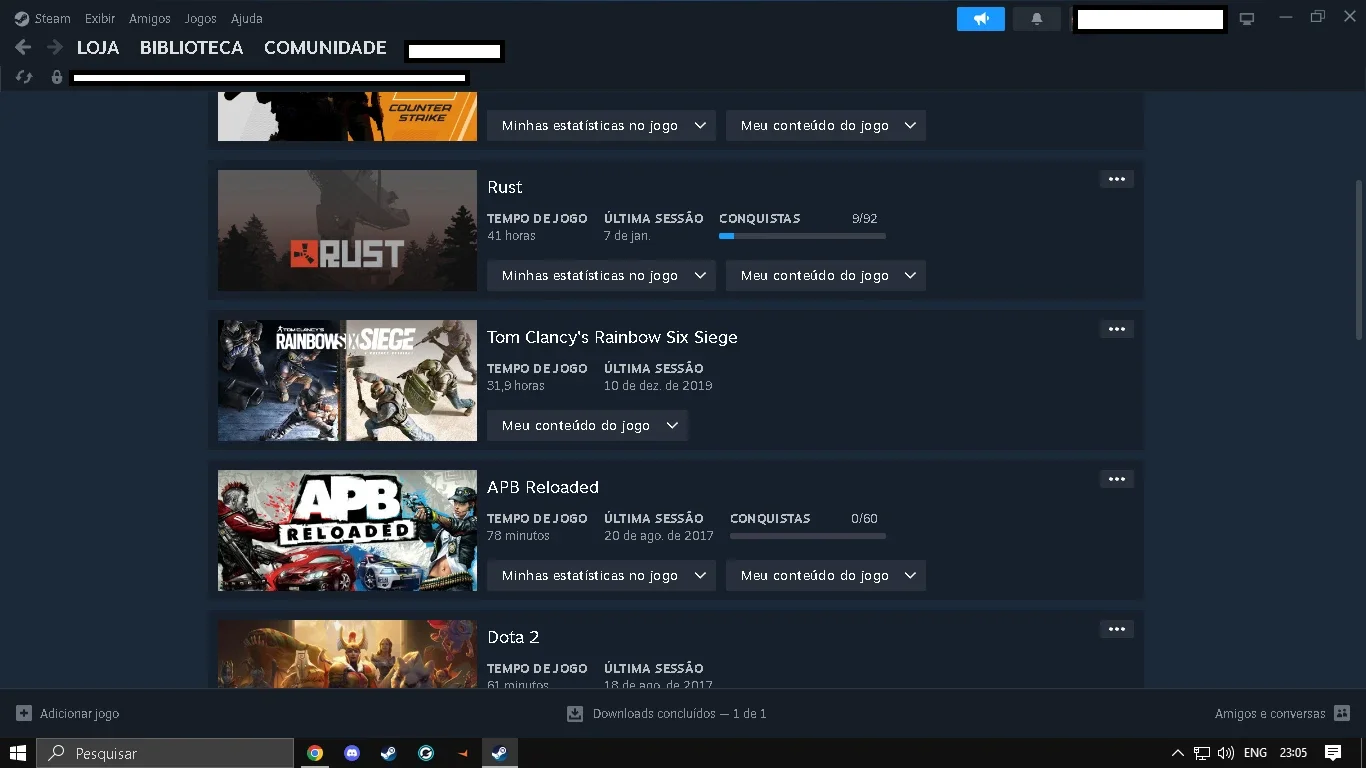
Task: Click Rust CONQUISTAS 9/92 label
Action: [798, 218]
